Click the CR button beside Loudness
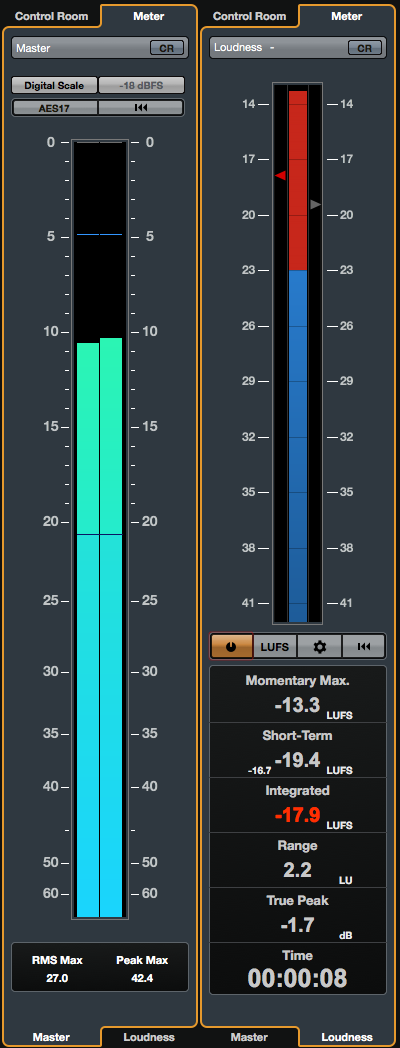This screenshot has height=1048, width=400. pos(365,48)
